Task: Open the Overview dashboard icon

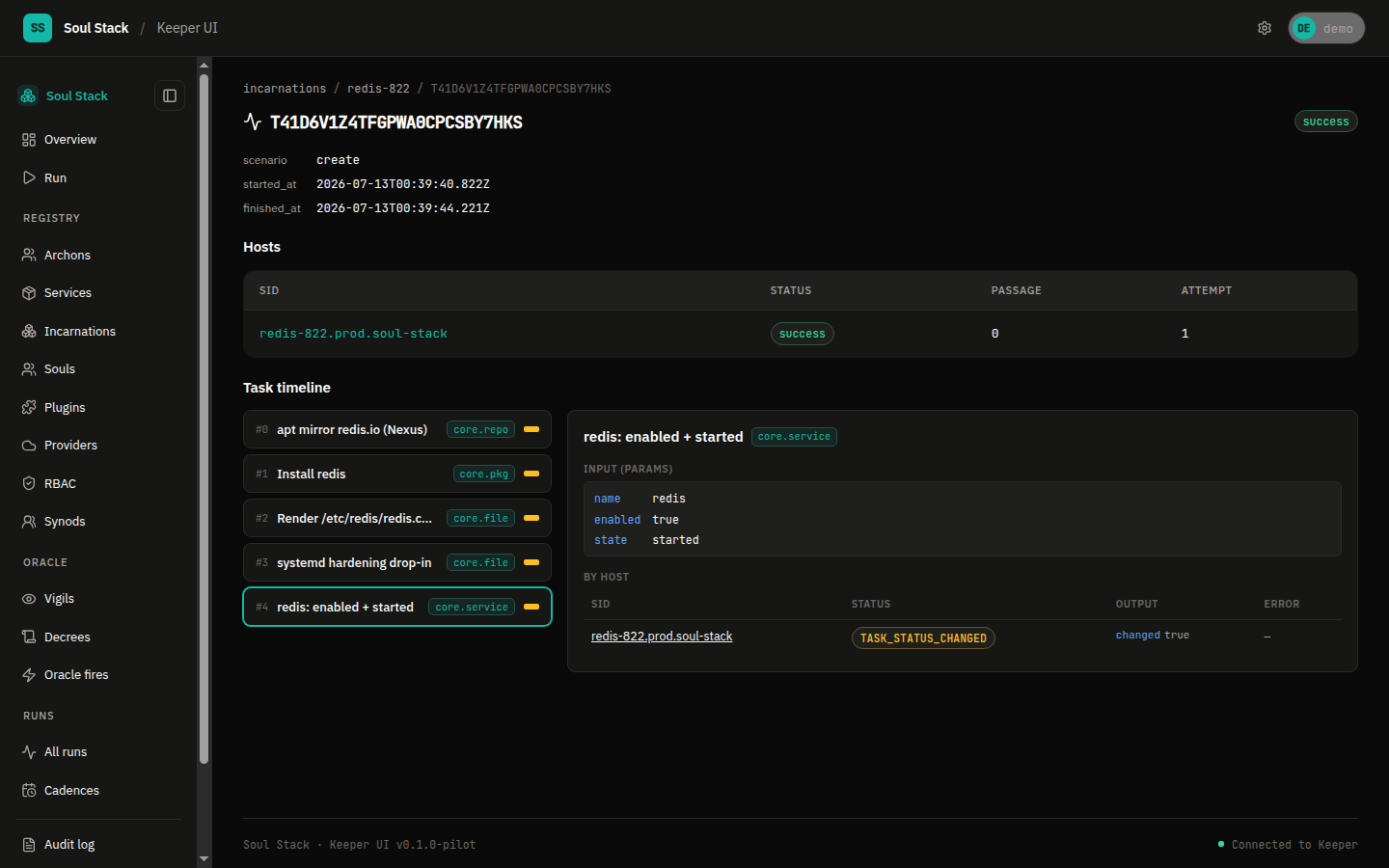Action: pyautogui.click(x=29, y=140)
